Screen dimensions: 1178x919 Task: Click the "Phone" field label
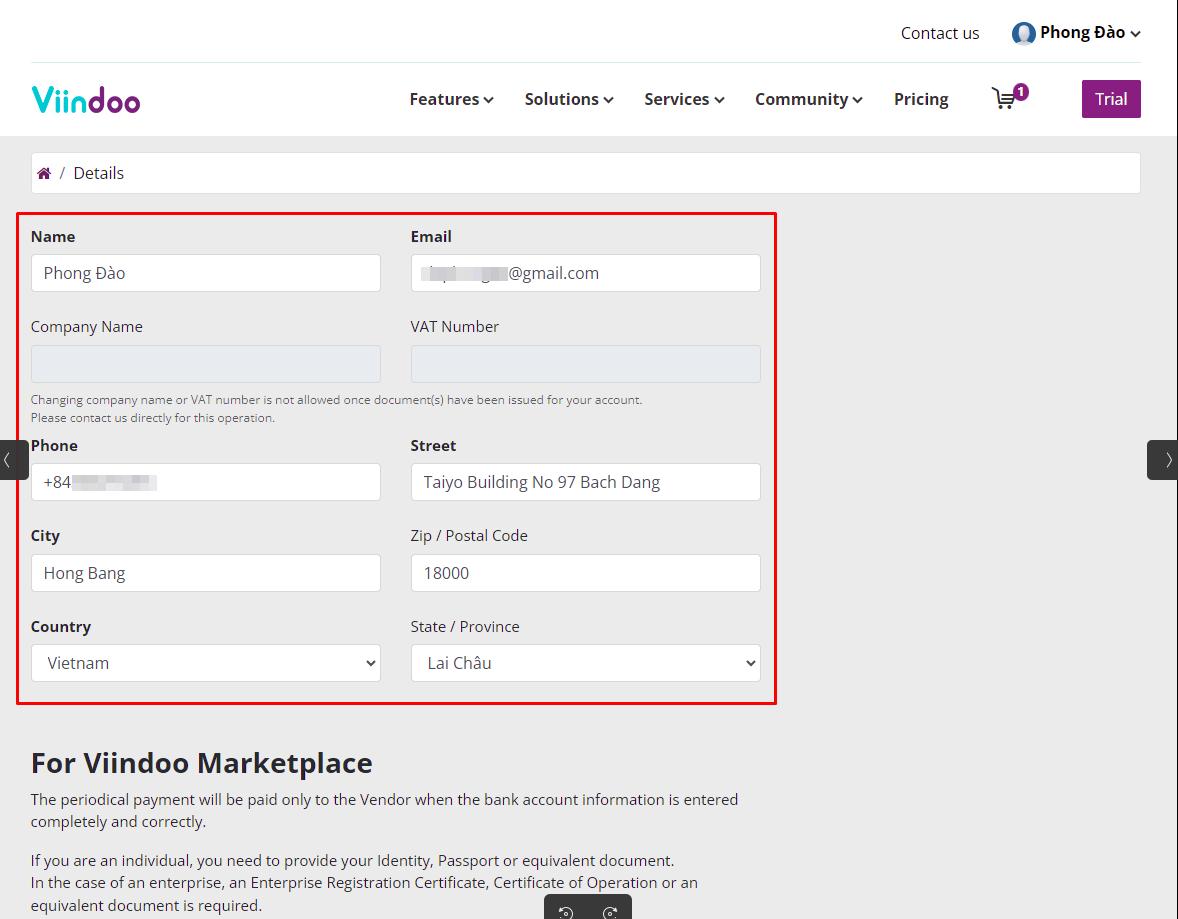pyautogui.click(x=54, y=446)
